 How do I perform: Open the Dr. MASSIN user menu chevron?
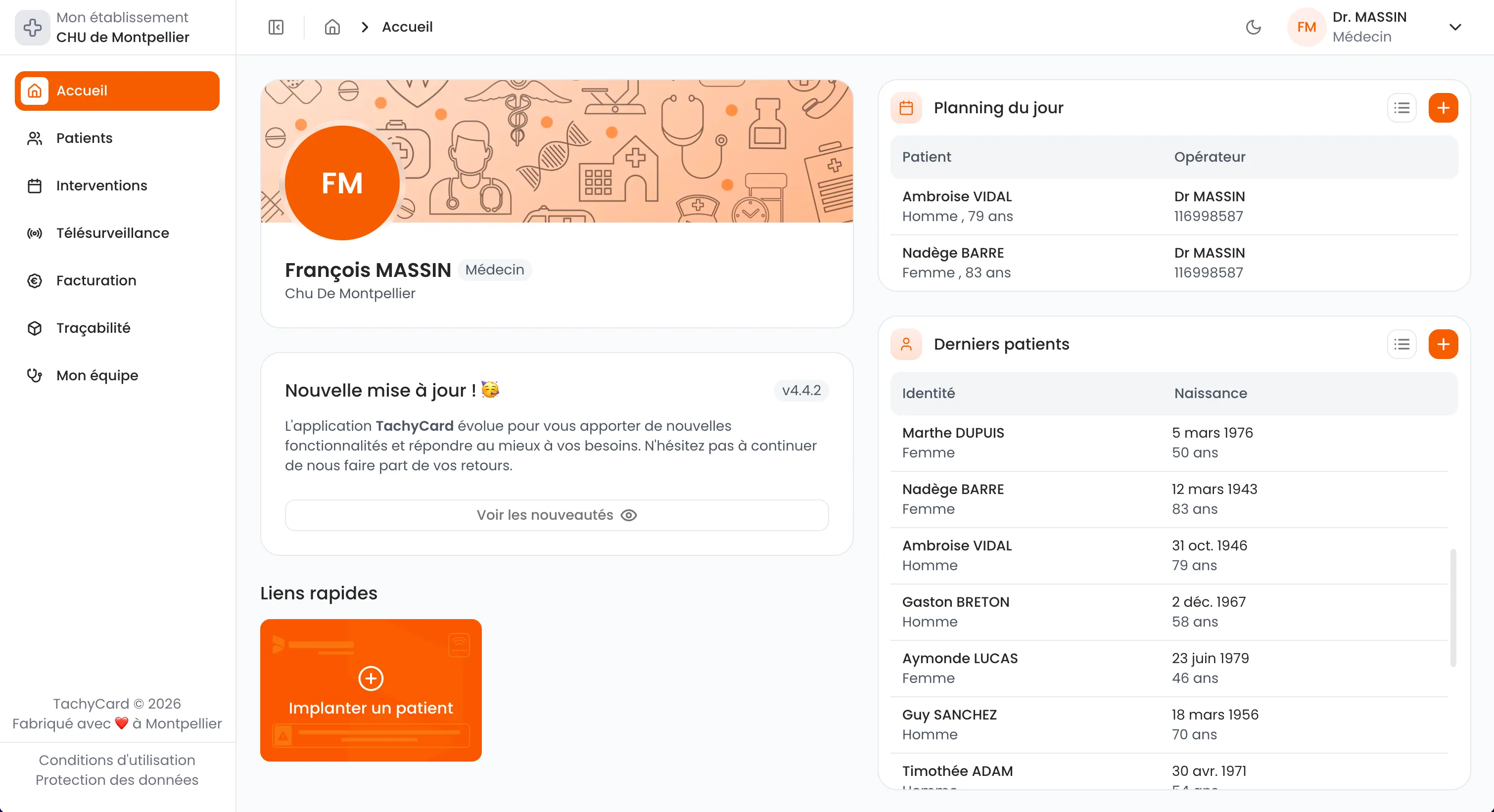(1455, 27)
